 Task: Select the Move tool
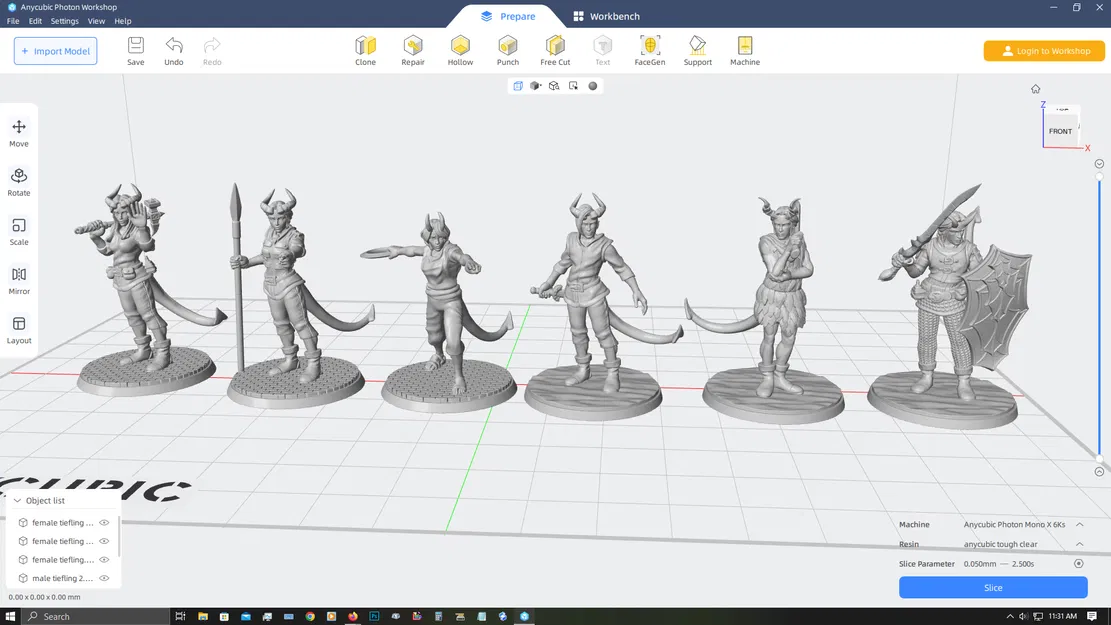point(18,130)
